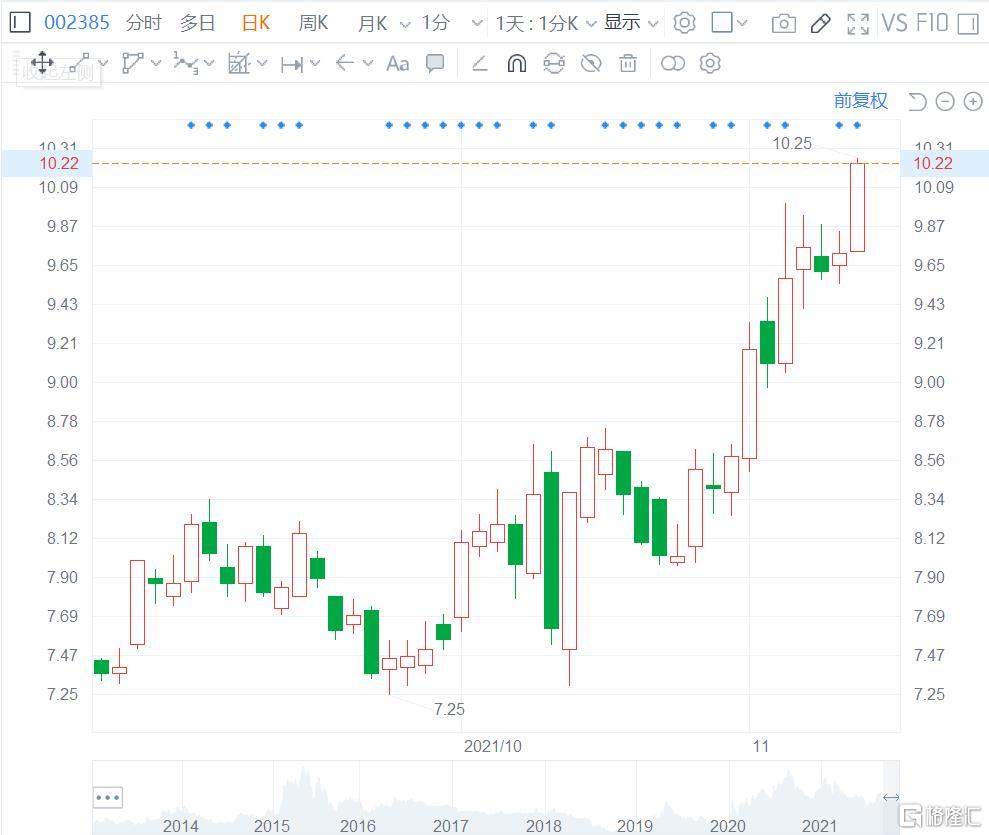Click 2020 in the overview timeline
Image resolution: width=989 pixels, height=835 pixels.
[x=727, y=826]
